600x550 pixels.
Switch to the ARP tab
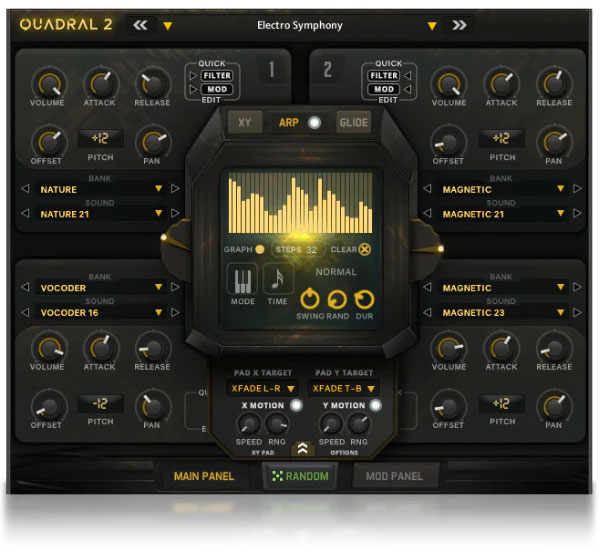[x=289, y=122]
